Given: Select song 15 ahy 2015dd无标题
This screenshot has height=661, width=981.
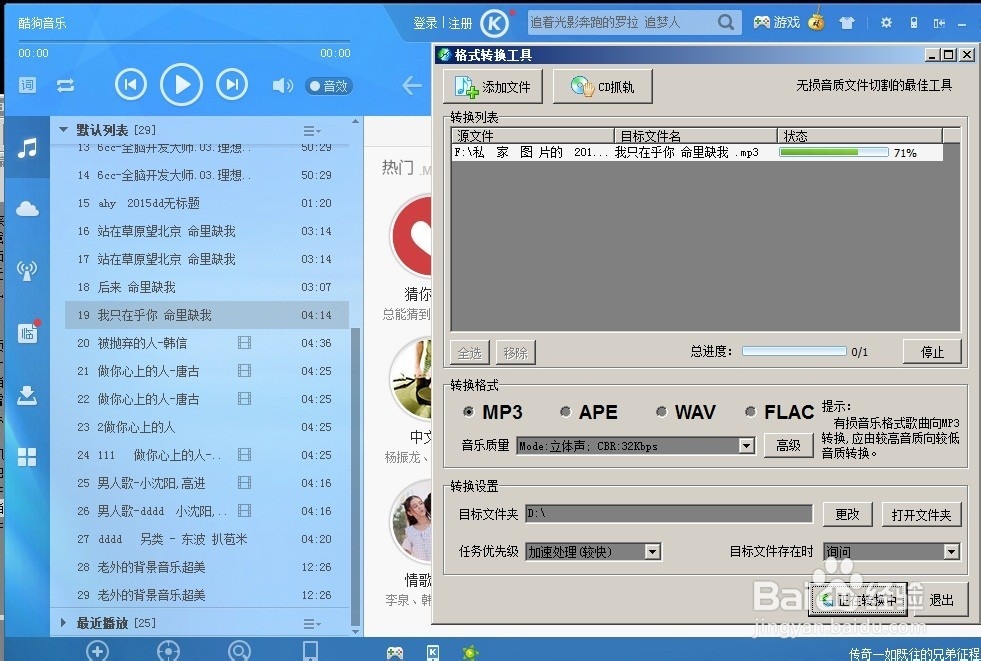Looking at the screenshot, I should (206, 203).
